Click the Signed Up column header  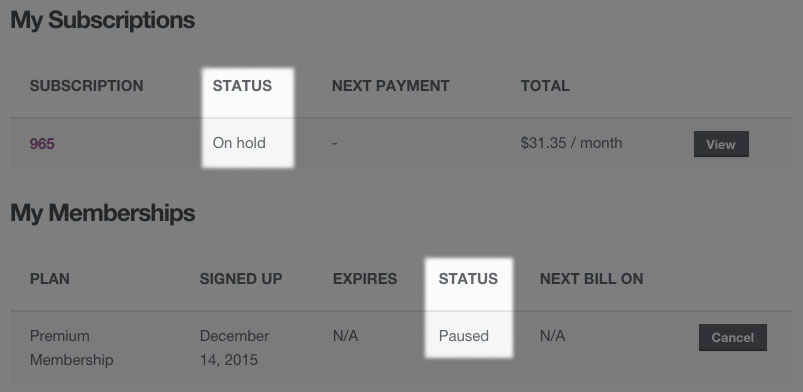[x=241, y=279]
